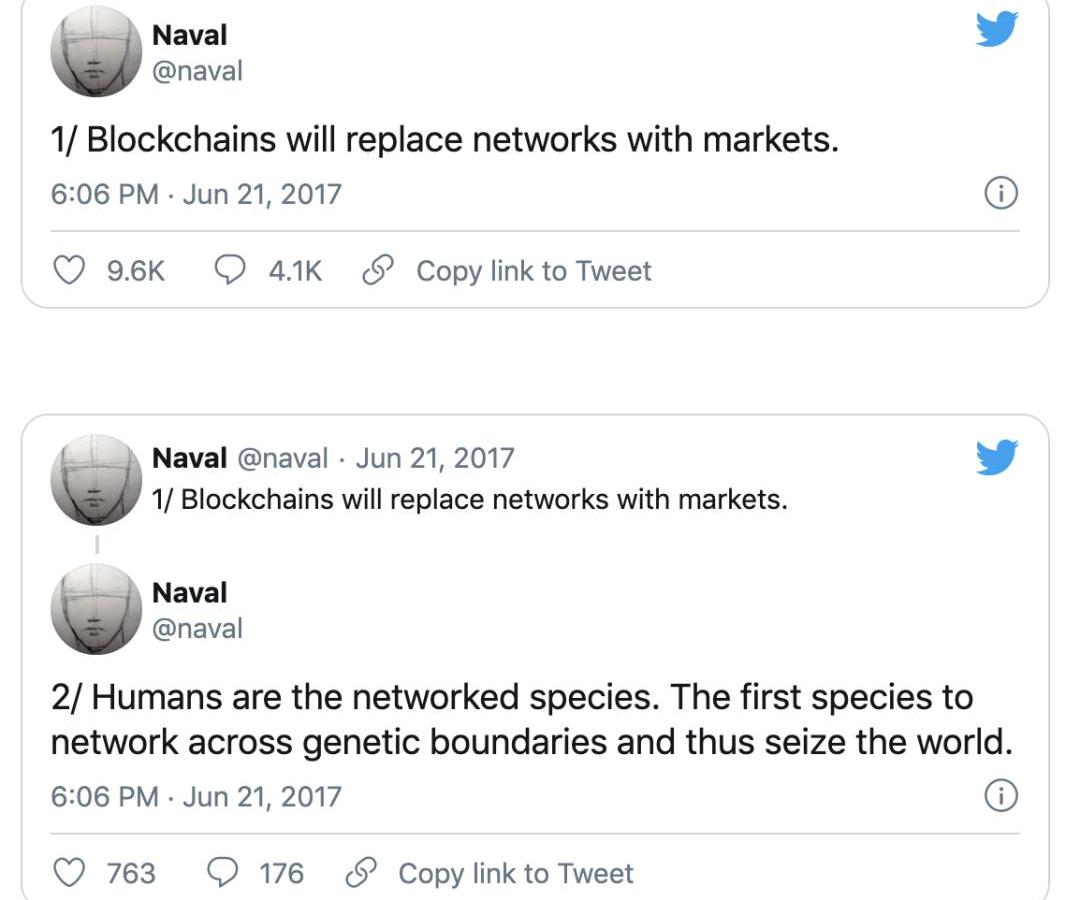Image resolution: width=1080 pixels, height=900 pixels.
Task: Click chain link icon on first tweet
Action: (x=377, y=270)
